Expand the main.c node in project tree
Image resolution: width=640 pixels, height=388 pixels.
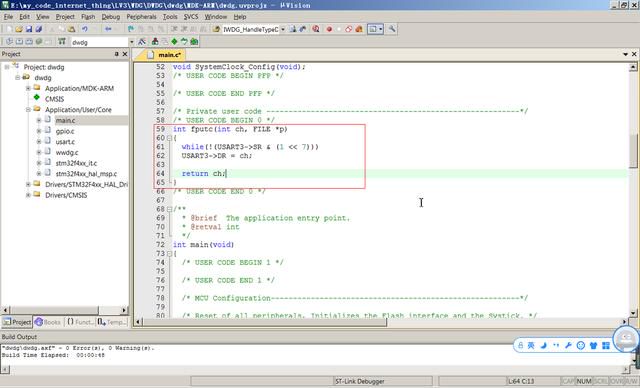[39, 120]
